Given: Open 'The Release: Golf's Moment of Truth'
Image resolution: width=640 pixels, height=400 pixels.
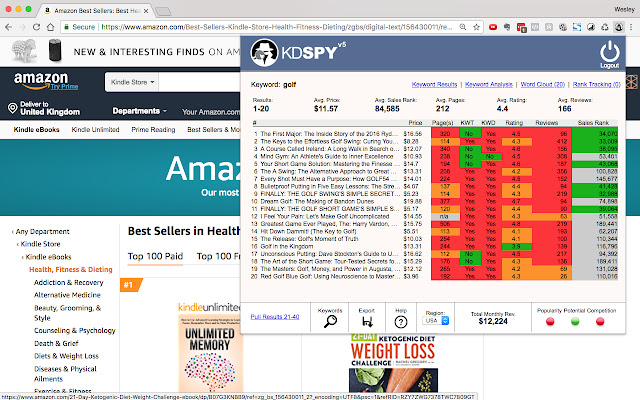Looking at the screenshot, I should (309, 239).
